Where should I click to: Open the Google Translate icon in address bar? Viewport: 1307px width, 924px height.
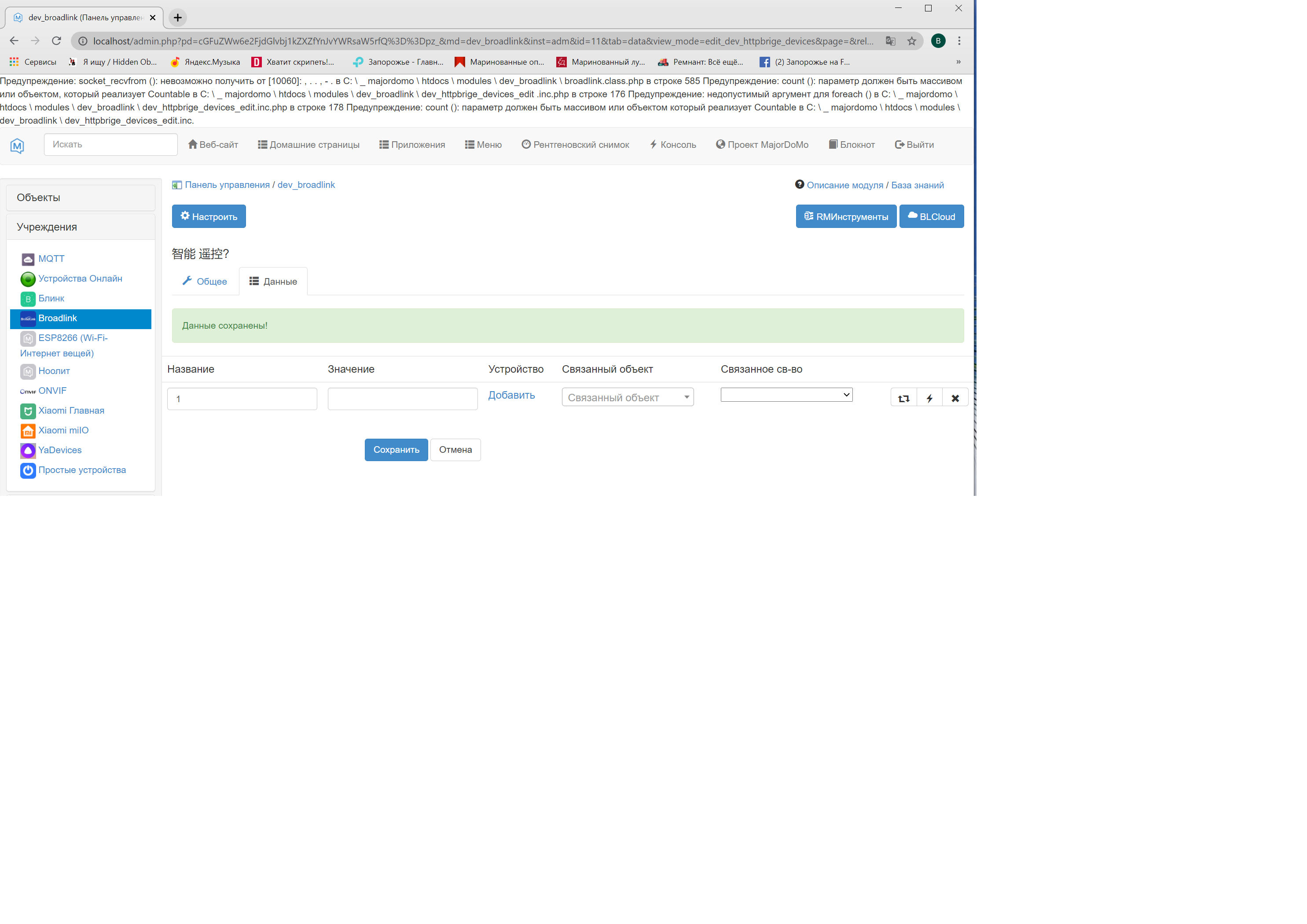[x=890, y=41]
